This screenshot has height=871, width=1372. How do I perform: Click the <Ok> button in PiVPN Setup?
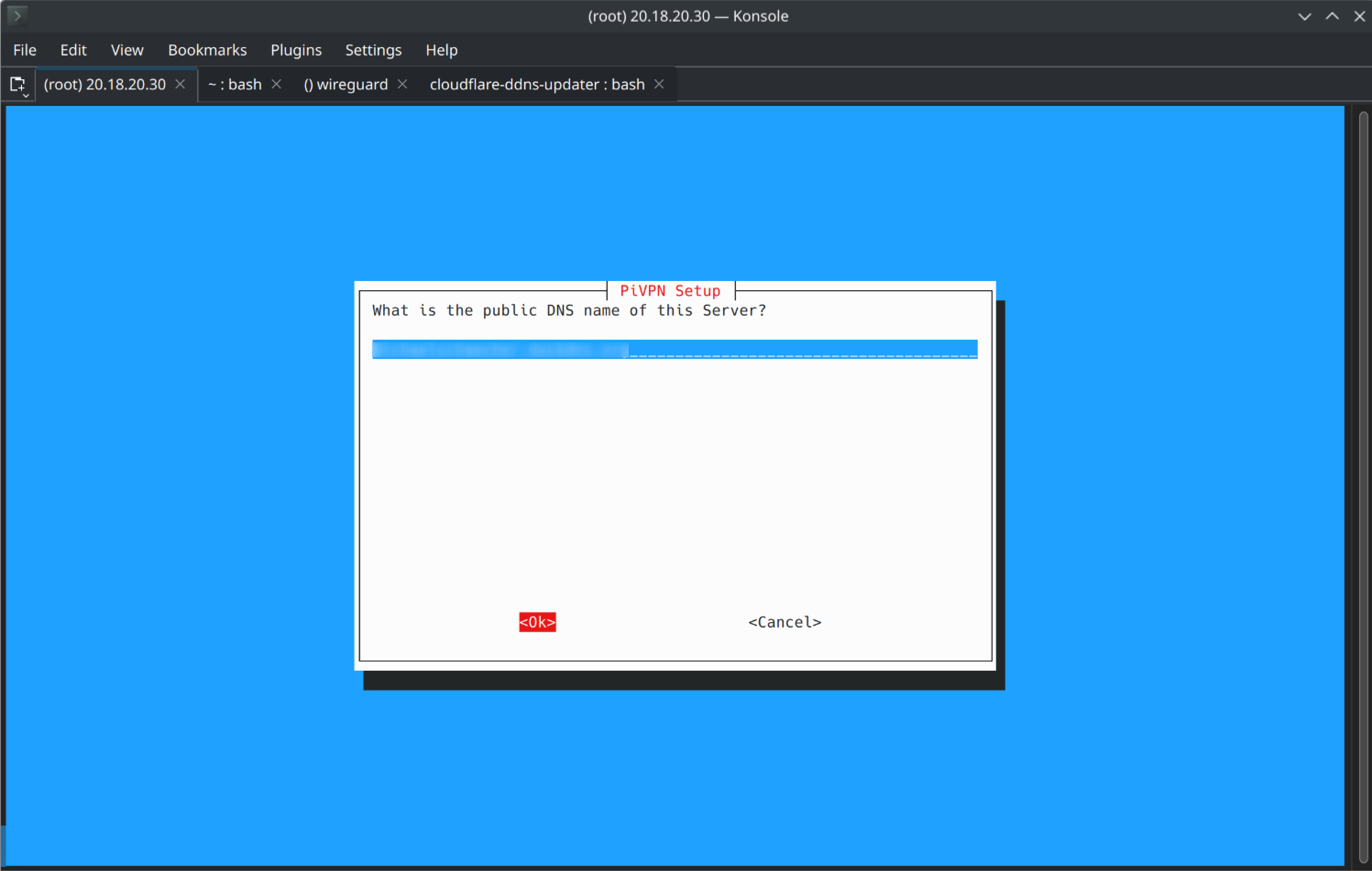point(537,622)
